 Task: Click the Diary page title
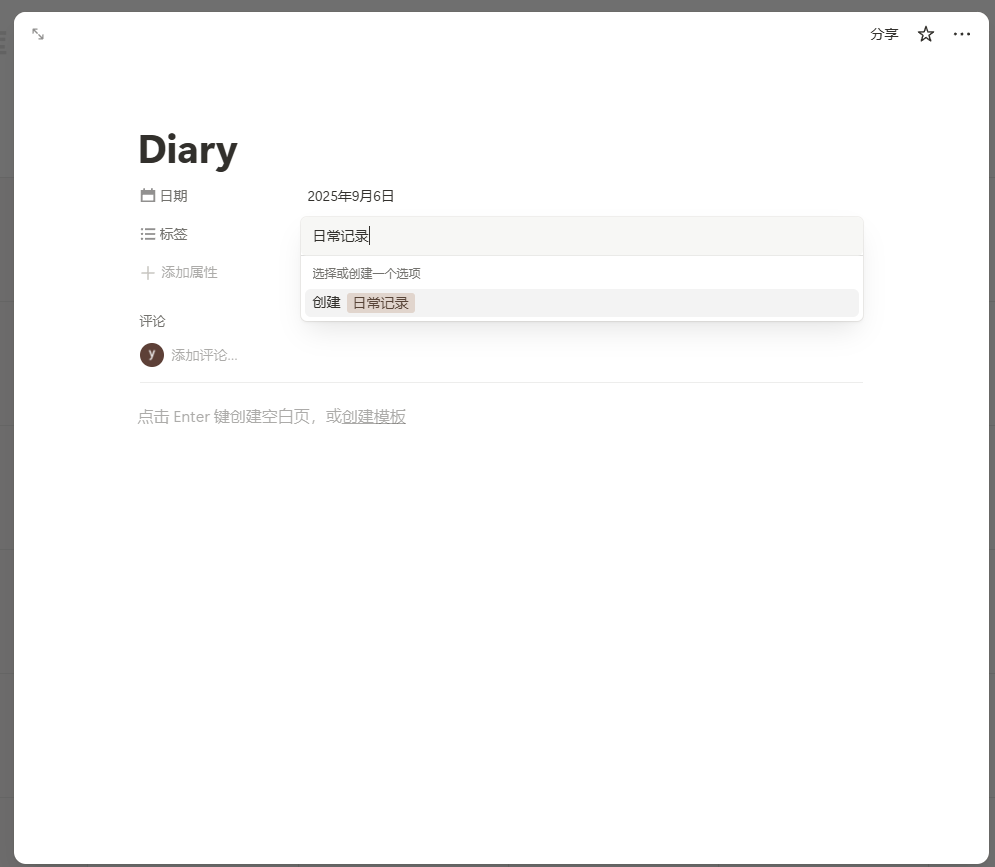pos(188,150)
